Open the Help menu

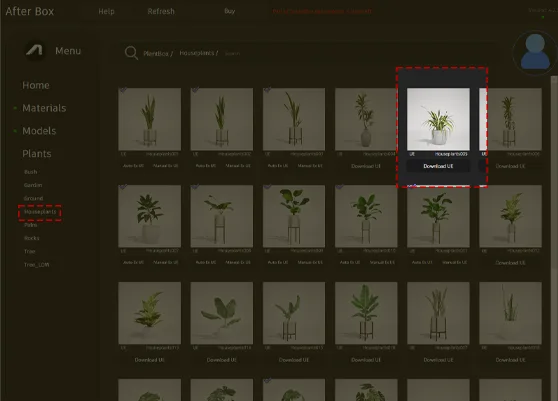pos(106,11)
